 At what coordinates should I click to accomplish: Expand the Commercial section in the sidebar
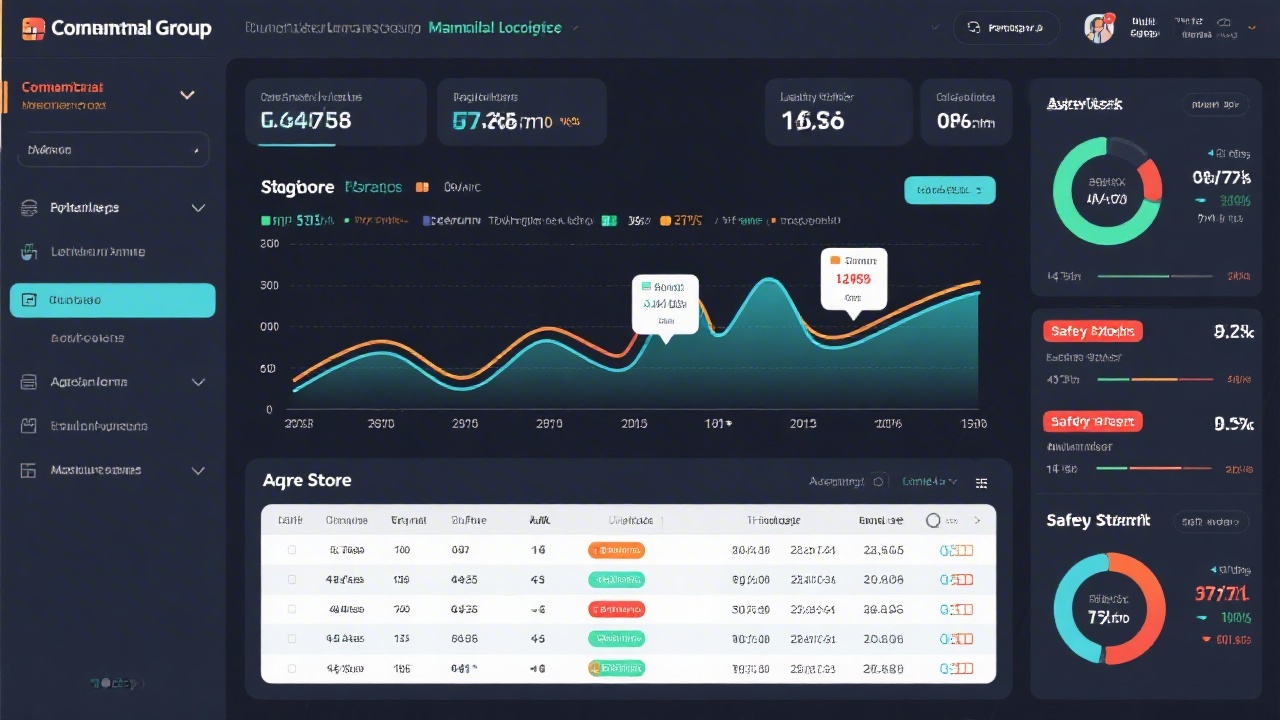pyautogui.click(x=187, y=94)
